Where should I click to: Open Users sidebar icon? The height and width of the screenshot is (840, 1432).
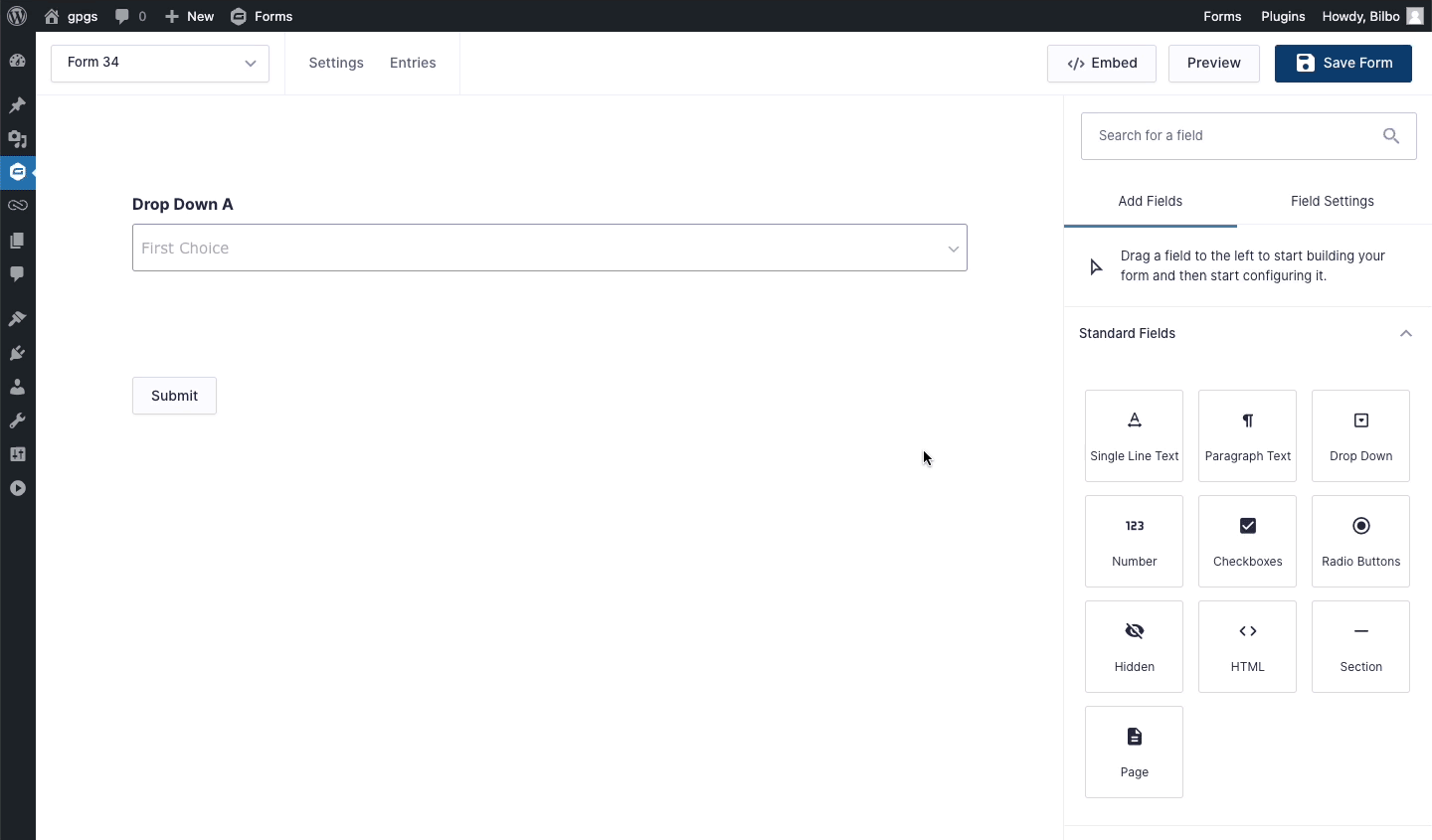[x=17, y=387]
